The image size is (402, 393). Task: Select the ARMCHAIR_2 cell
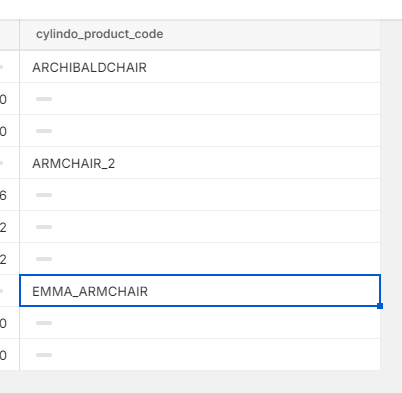[x=200, y=163]
